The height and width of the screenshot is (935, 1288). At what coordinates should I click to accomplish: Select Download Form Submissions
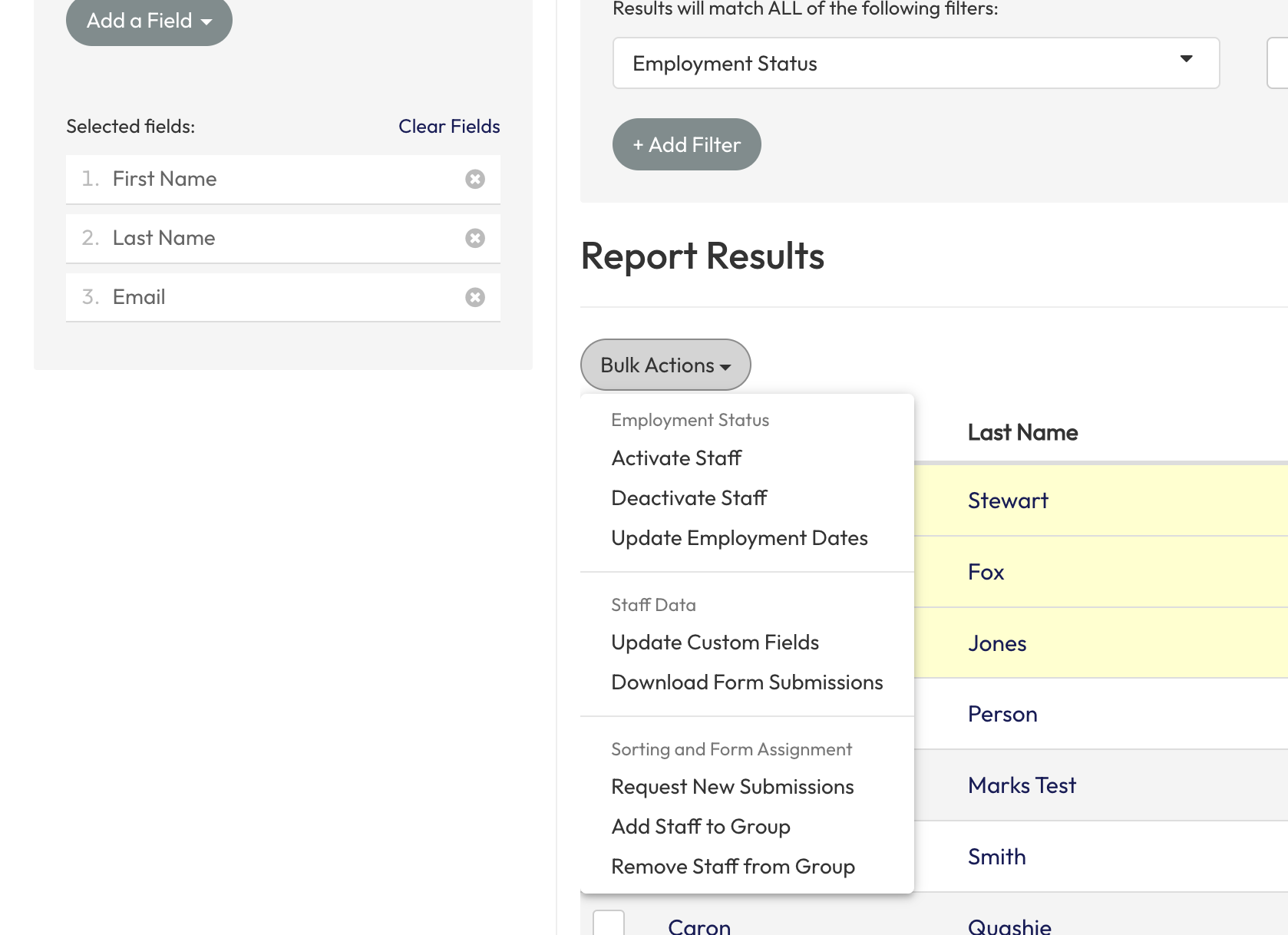(746, 682)
